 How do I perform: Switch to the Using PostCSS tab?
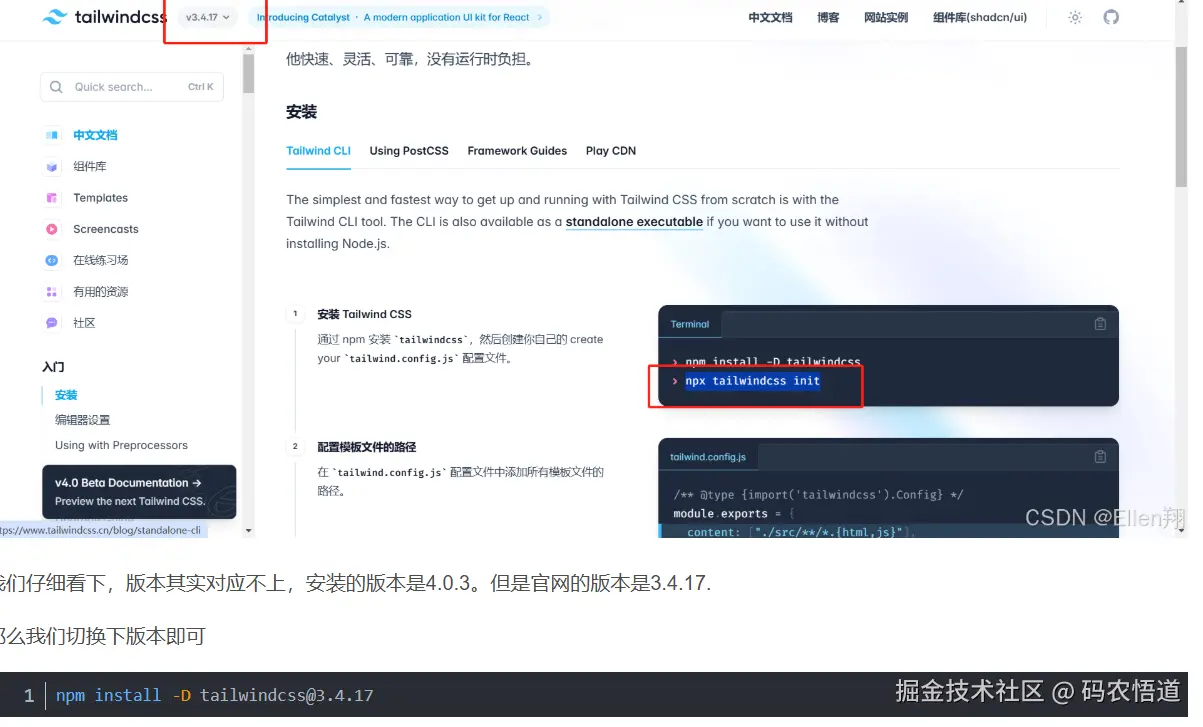[409, 151]
